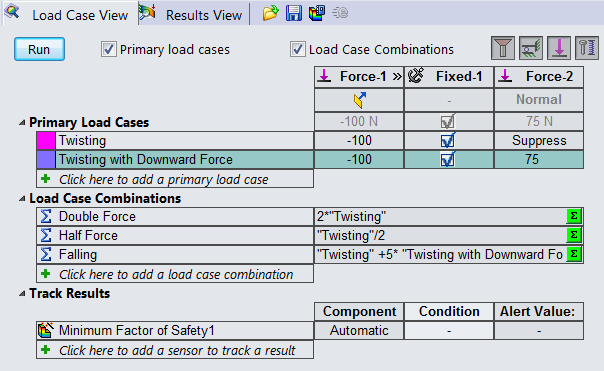Open equation editor for Double Force (green sigma)
Screen dimensions: 604x371
coord(574,216)
